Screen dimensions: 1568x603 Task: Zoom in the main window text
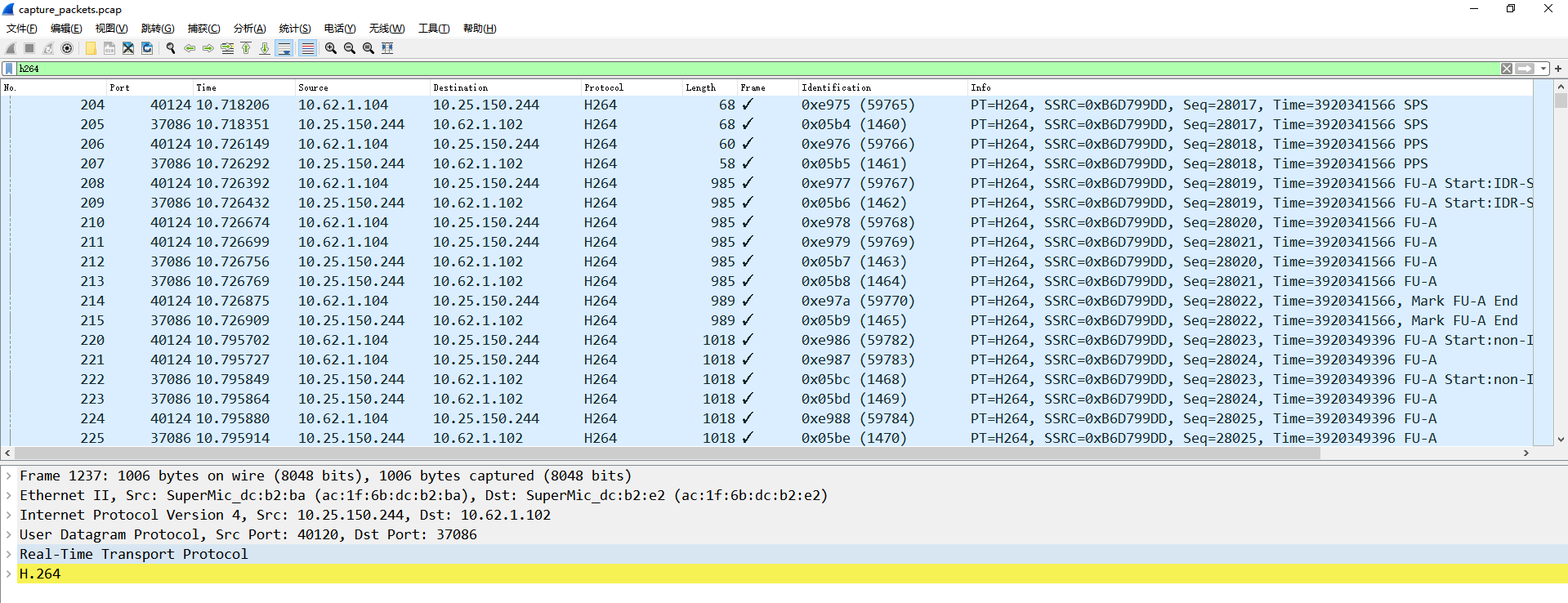click(x=331, y=48)
